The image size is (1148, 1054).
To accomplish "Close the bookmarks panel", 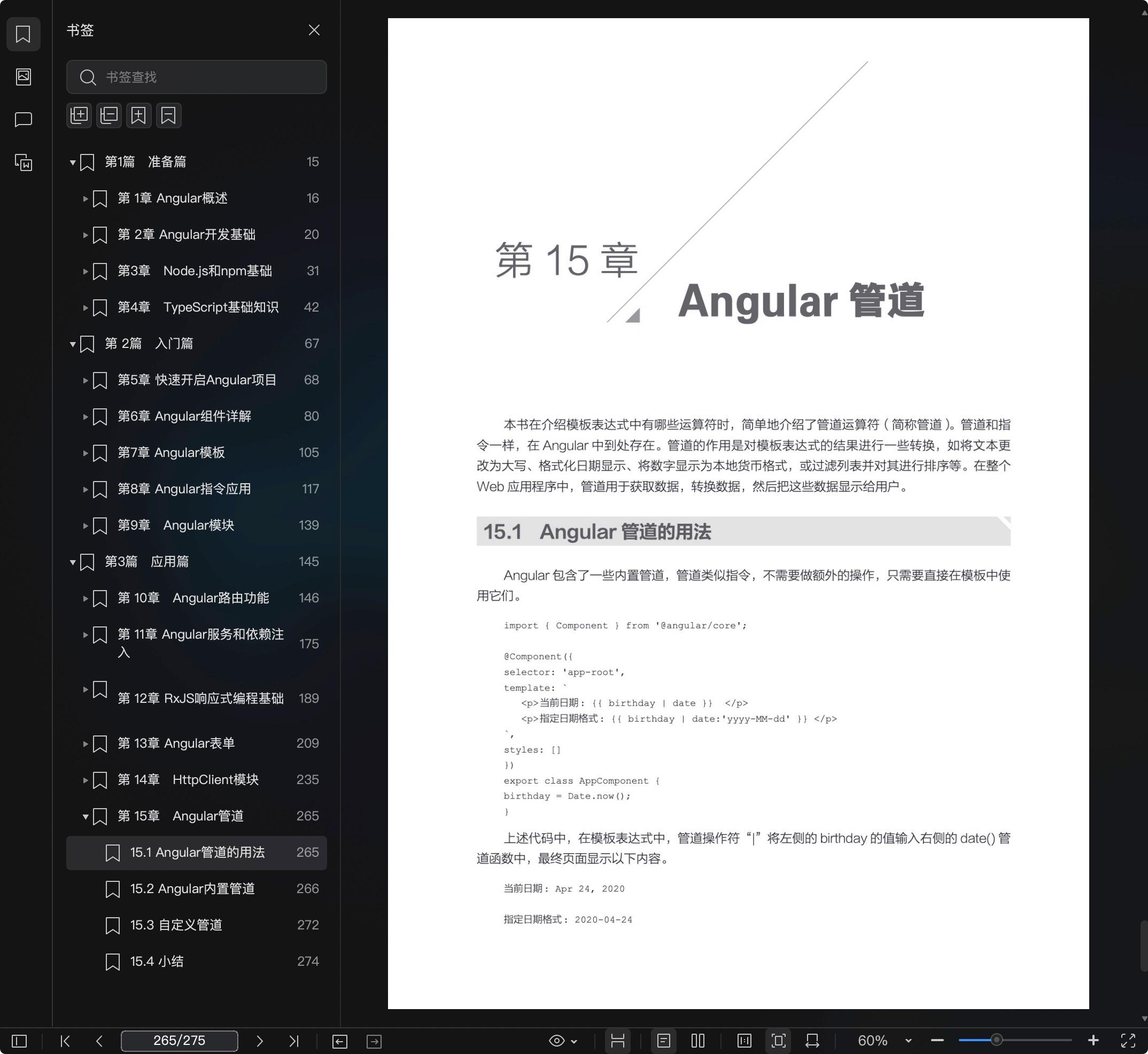I will pyautogui.click(x=314, y=30).
